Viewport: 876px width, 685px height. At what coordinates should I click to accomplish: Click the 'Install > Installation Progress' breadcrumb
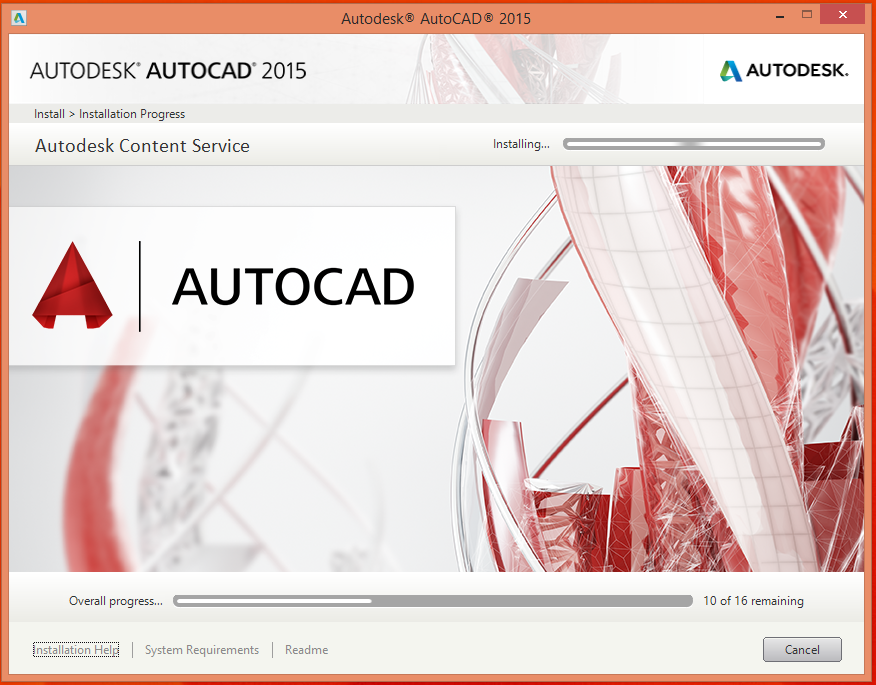(110, 114)
